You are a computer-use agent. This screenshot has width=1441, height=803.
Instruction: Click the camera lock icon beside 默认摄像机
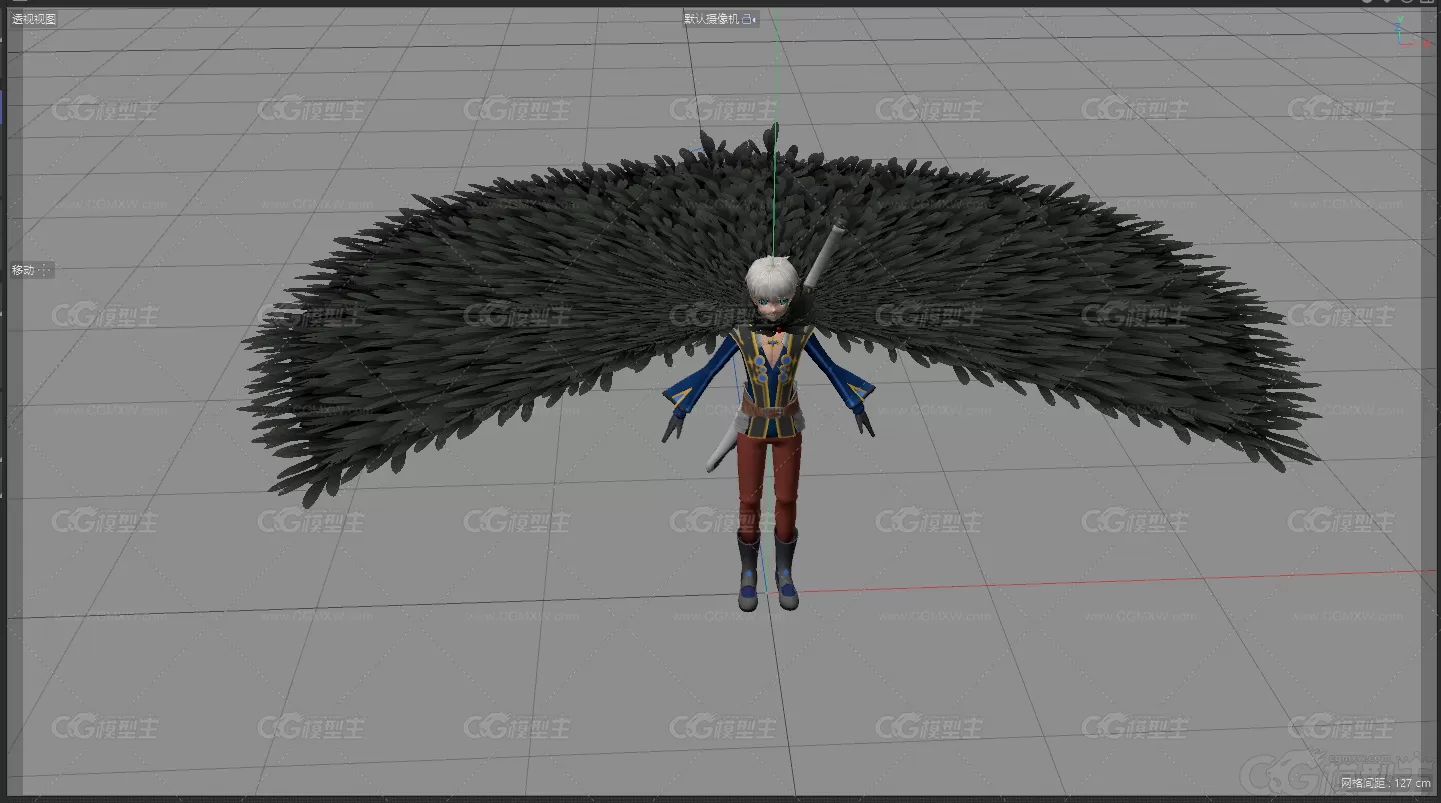pos(752,18)
